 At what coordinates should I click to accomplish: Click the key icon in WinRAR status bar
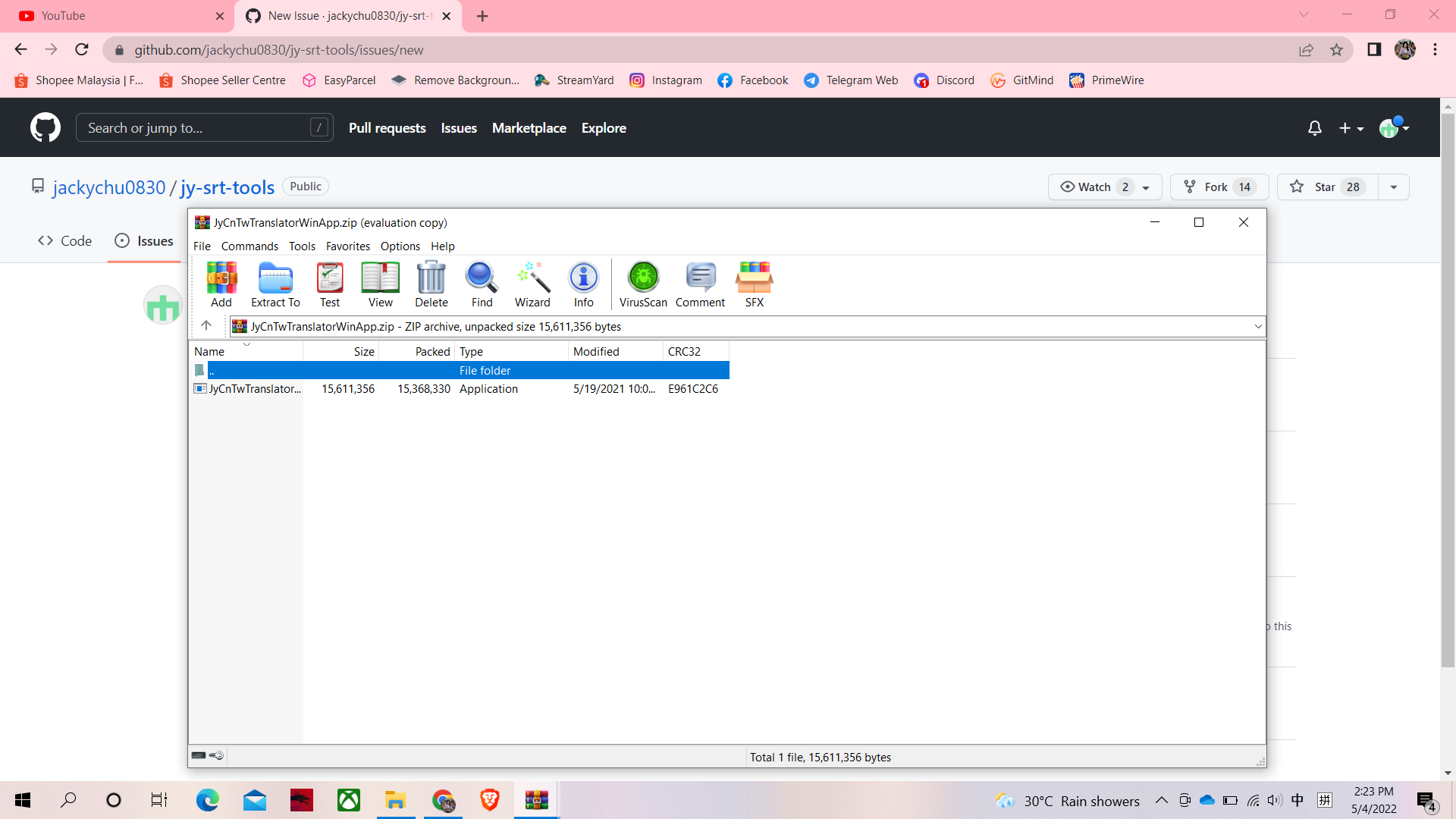[217, 755]
